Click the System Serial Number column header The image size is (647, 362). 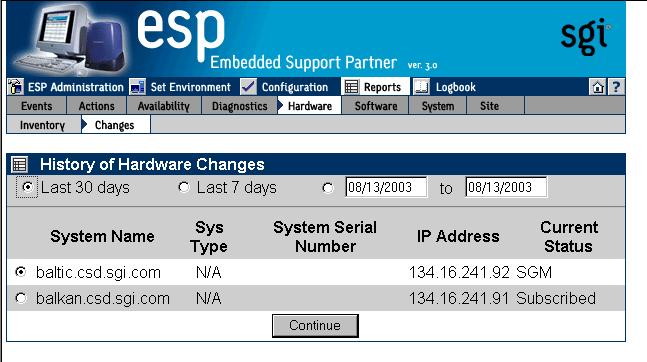pyautogui.click(x=325, y=237)
